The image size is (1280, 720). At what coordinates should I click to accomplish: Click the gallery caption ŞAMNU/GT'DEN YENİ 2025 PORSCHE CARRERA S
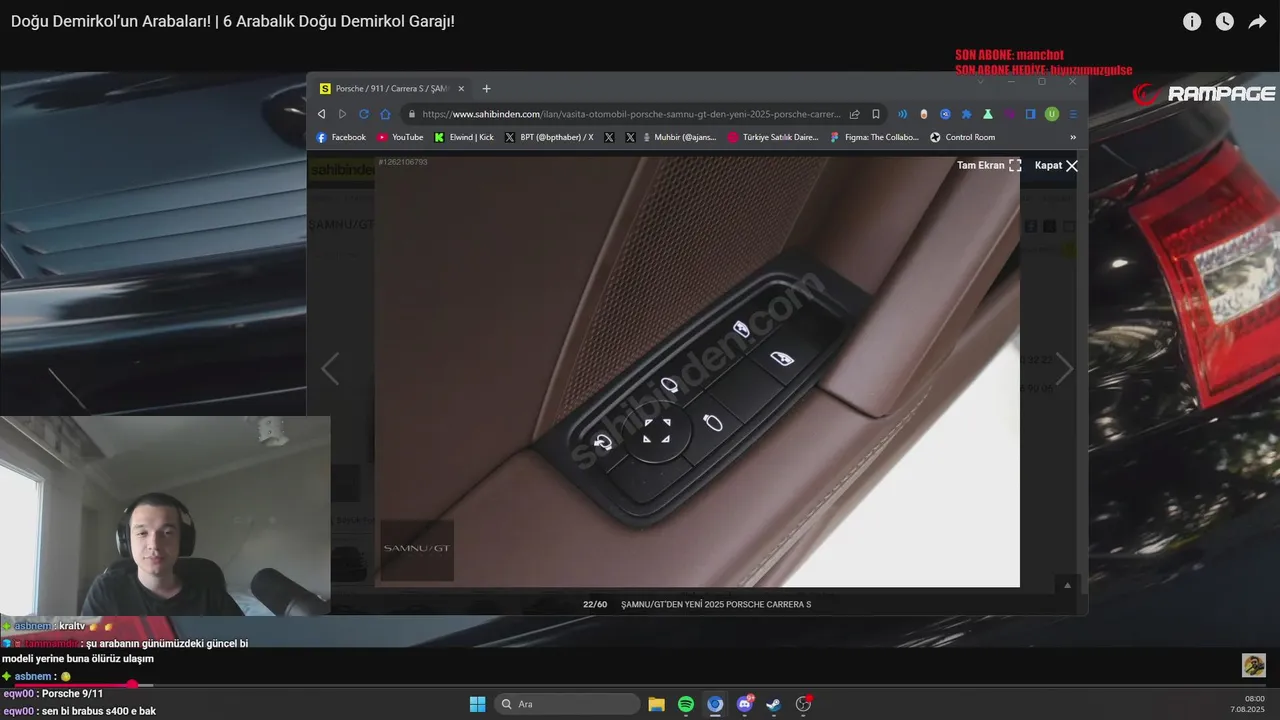[716, 604]
